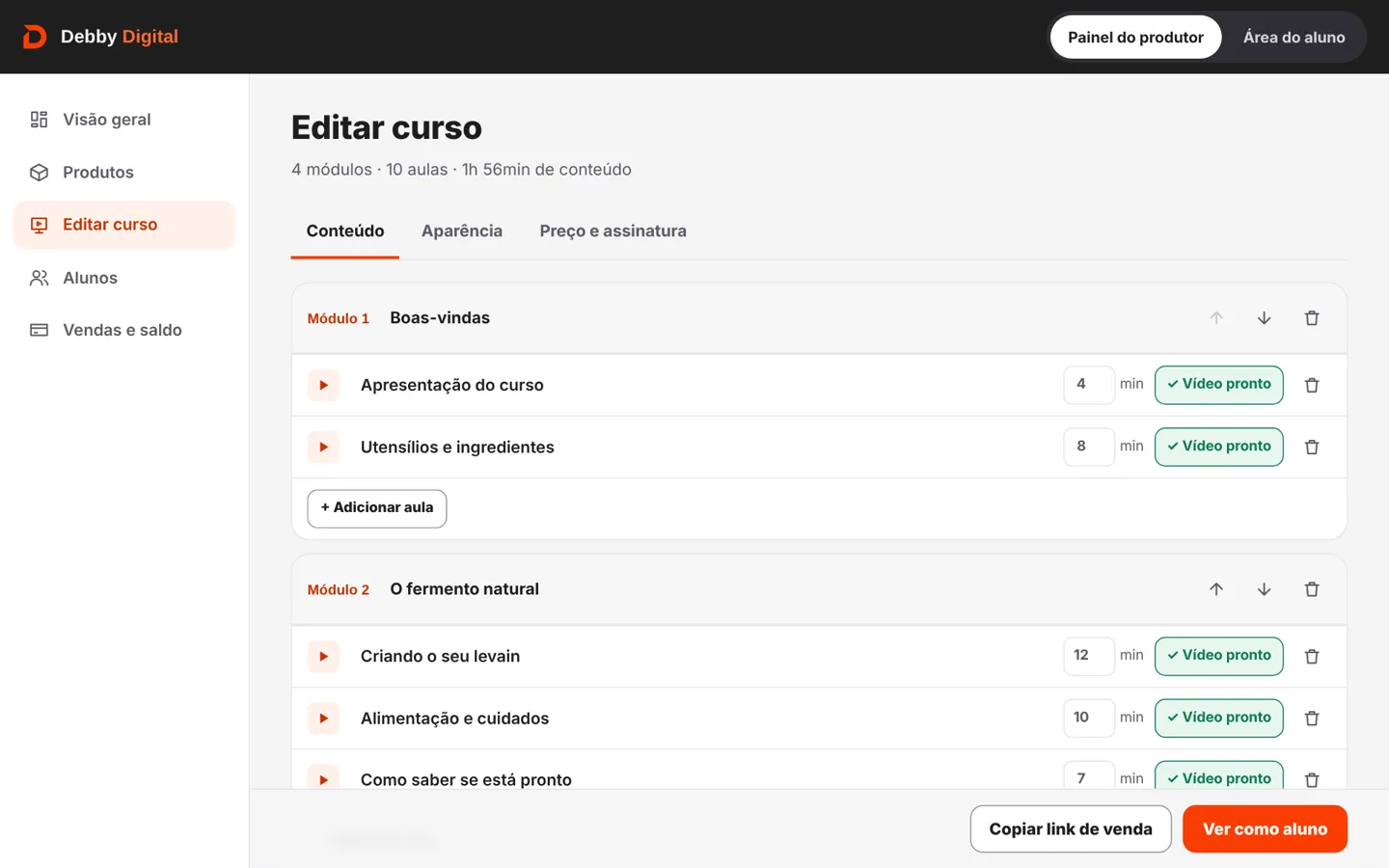Click the O fermento natural module title
The image size is (1389, 868).
tap(465, 589)
